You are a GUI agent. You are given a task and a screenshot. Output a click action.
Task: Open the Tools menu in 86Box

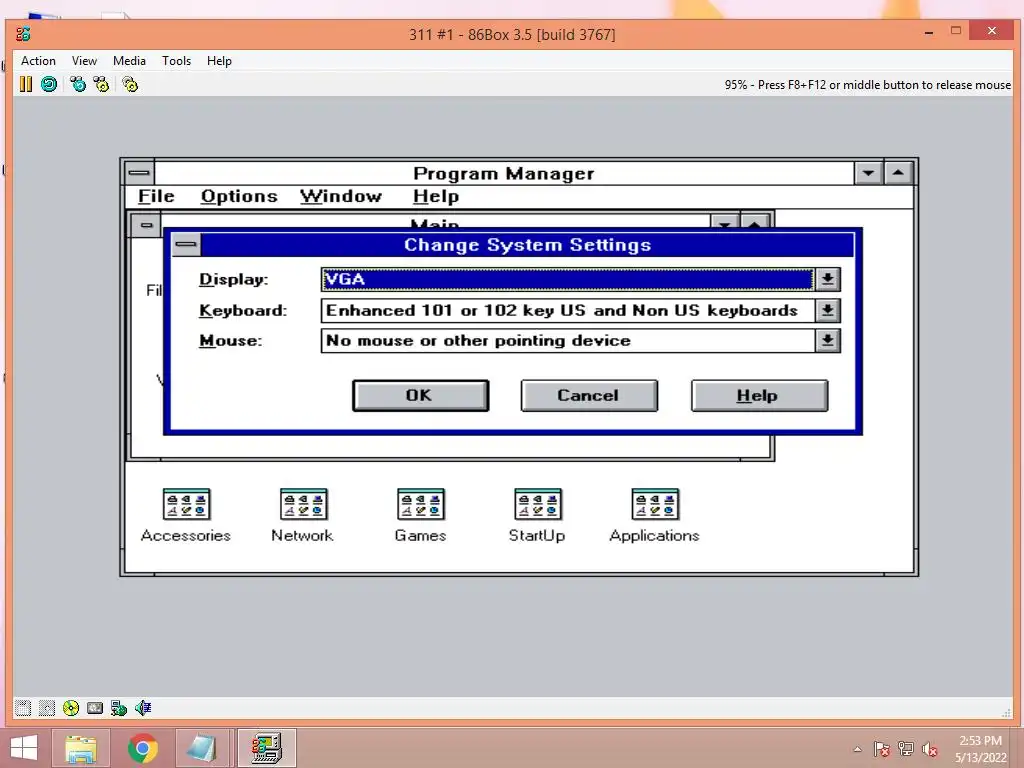point(176,61)
